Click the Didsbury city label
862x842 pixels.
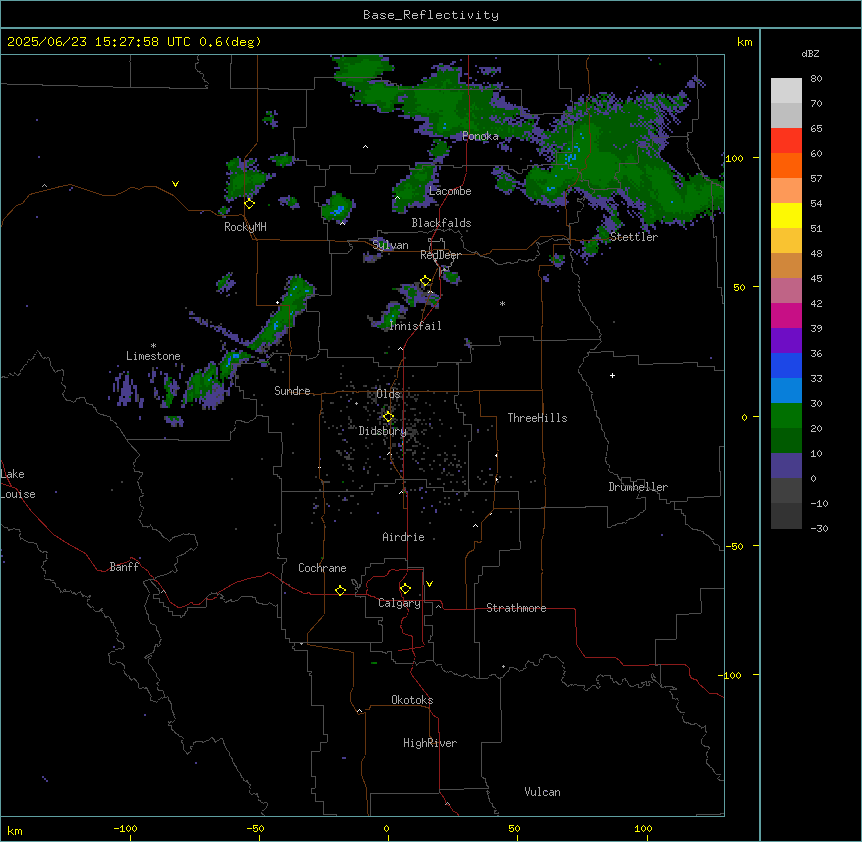382,431
